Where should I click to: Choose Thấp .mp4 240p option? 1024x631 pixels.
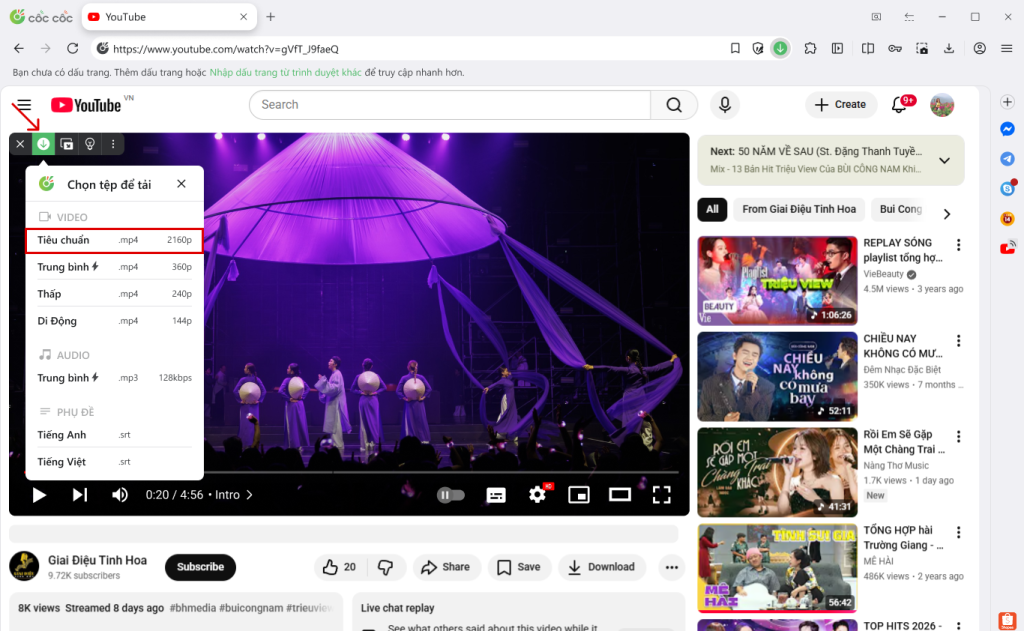114,294
